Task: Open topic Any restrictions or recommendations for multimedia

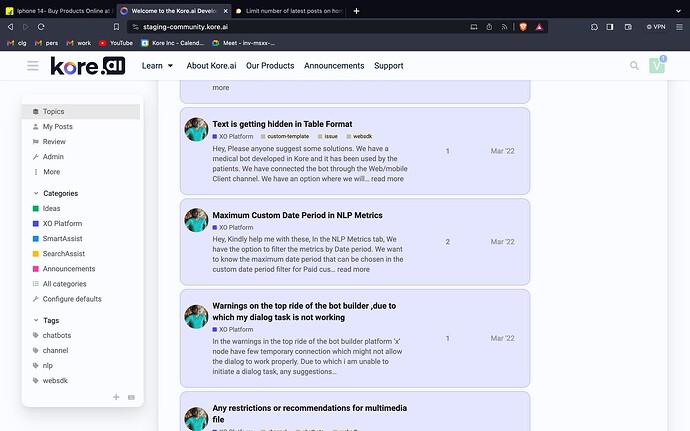Action: (x=309, y=413)
